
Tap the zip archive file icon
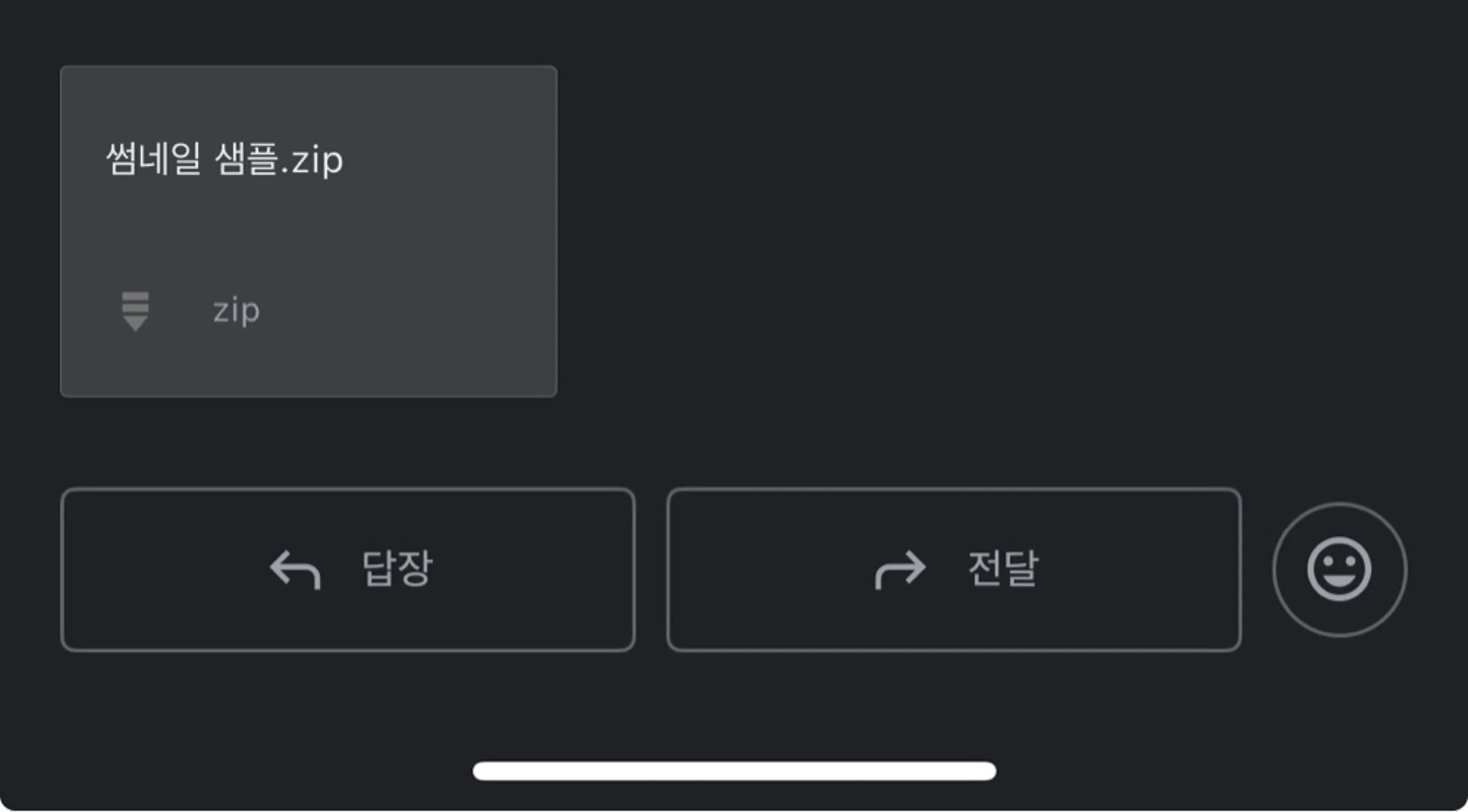[x=135, y=311]
